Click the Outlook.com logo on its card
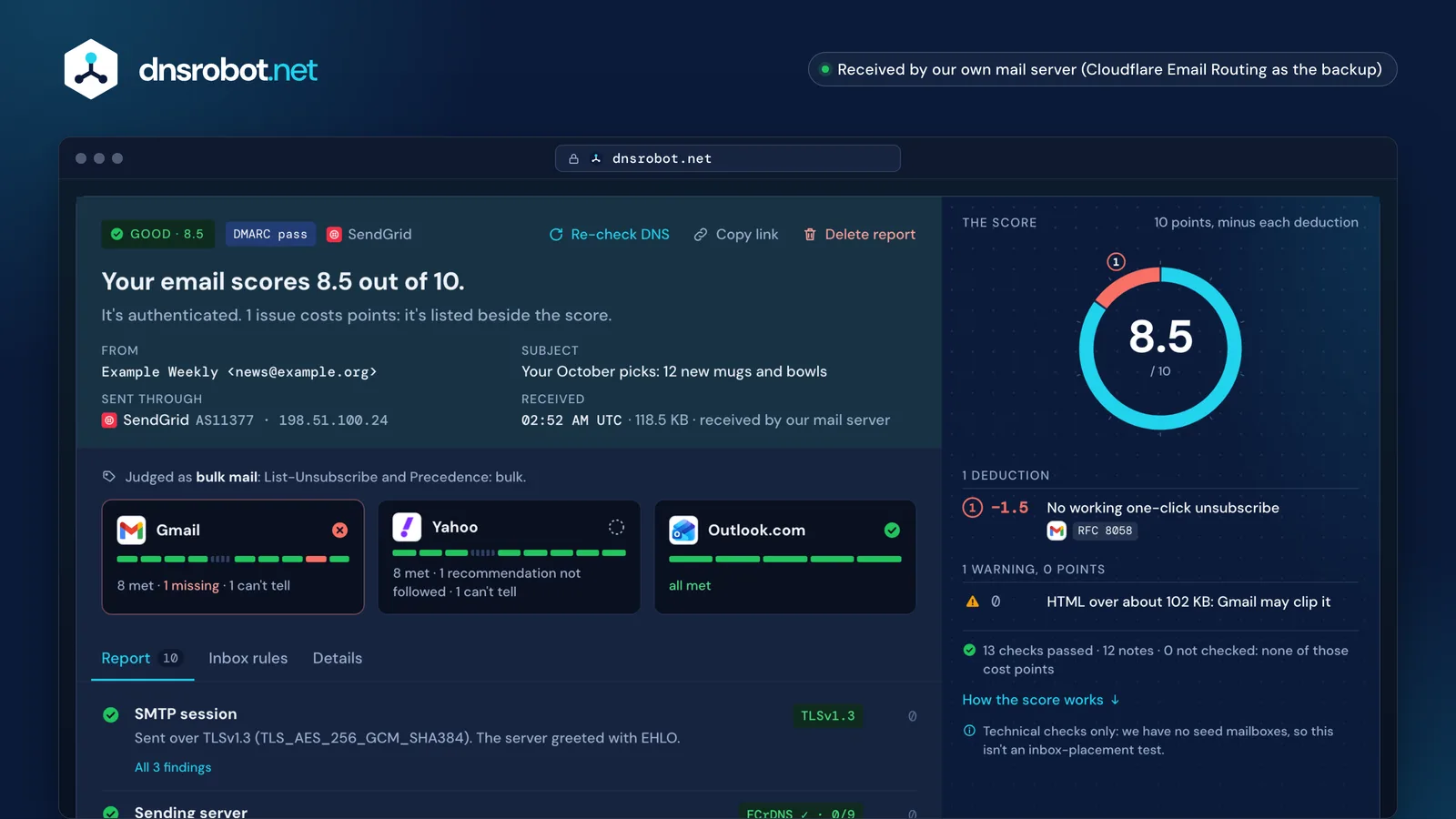The image size is (1456, 819). click(x=683, y=531)
